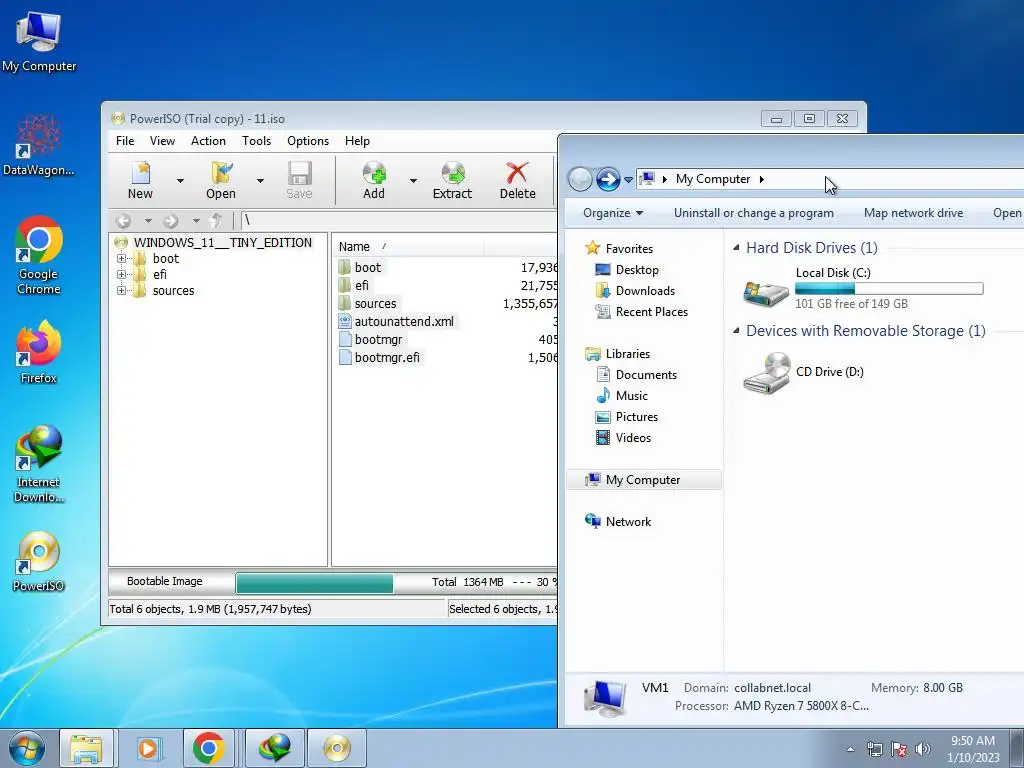The image size is (1024, 768).
Task: Click the volume speaker tray icon
Action: [922, 748]
